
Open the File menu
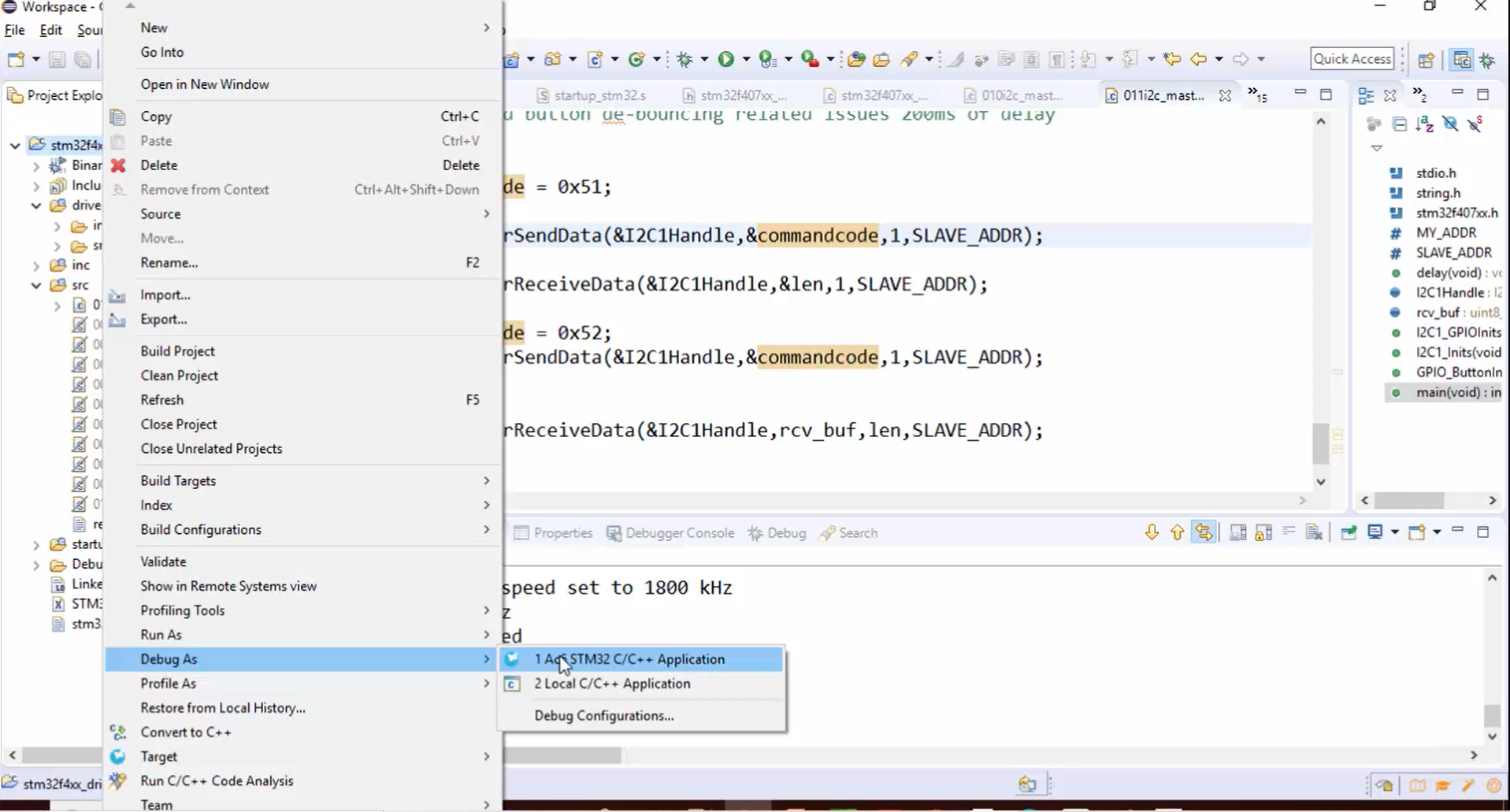(x=14, y=30)
